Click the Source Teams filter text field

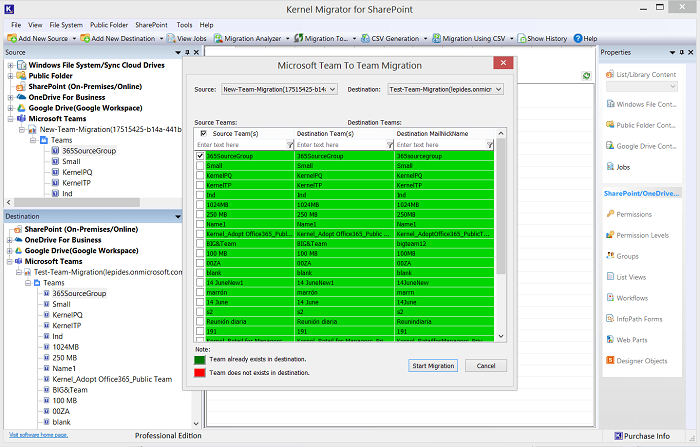(238, 145)
